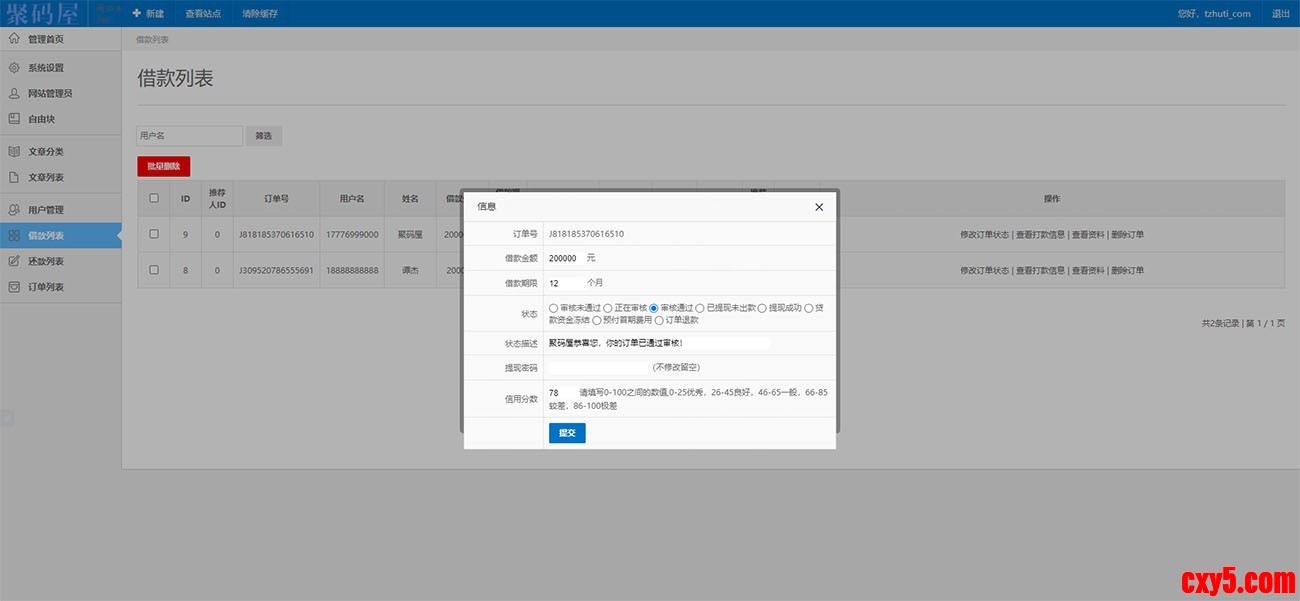Close the 信息 dialog with the X

point(819,207)
